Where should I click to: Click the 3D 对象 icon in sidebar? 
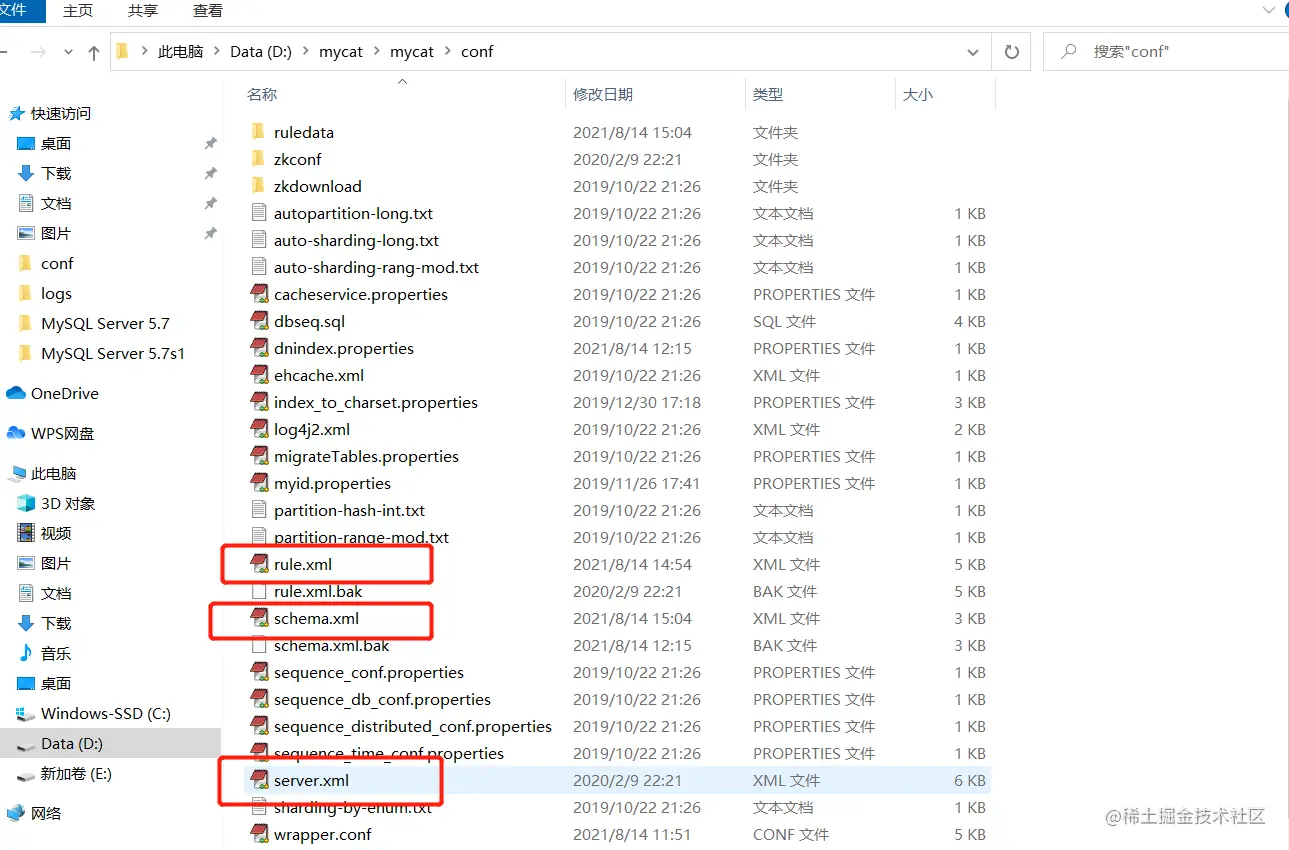[26, 503]
